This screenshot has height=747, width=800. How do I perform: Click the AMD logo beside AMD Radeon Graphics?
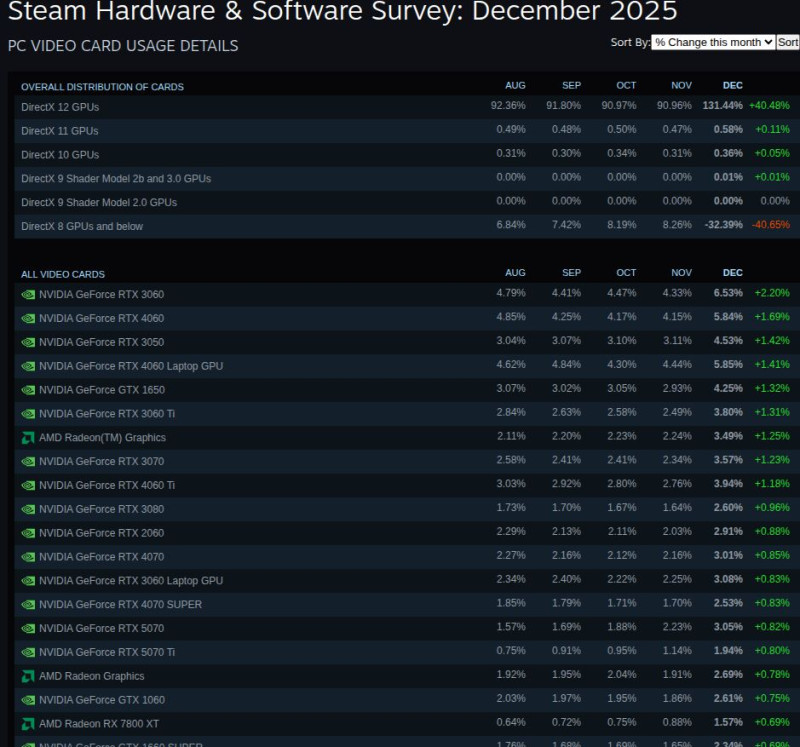point(28,677)
